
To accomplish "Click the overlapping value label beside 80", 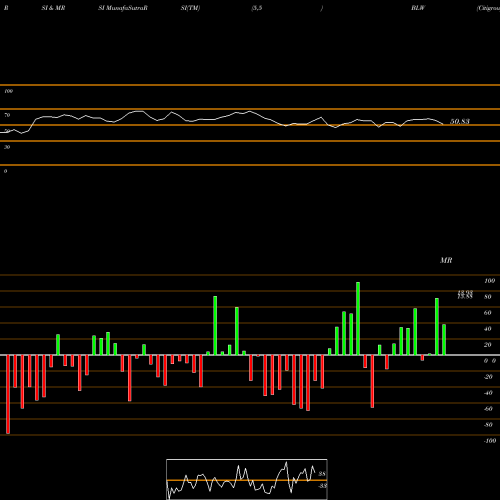I will [465, 295].
